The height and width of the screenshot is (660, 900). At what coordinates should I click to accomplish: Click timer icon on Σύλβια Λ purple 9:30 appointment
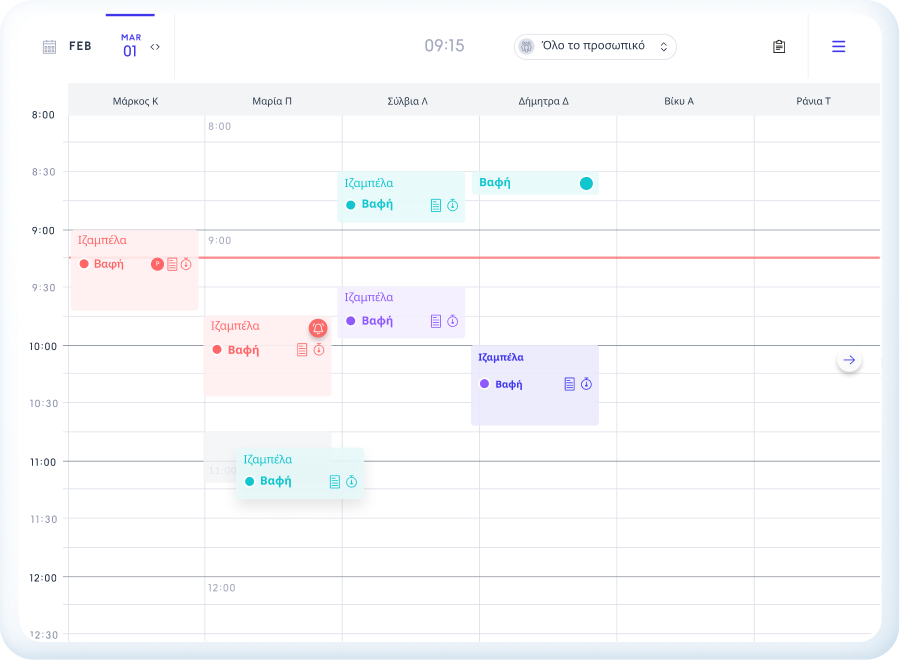pyautogui.click(x=452, y=321)
